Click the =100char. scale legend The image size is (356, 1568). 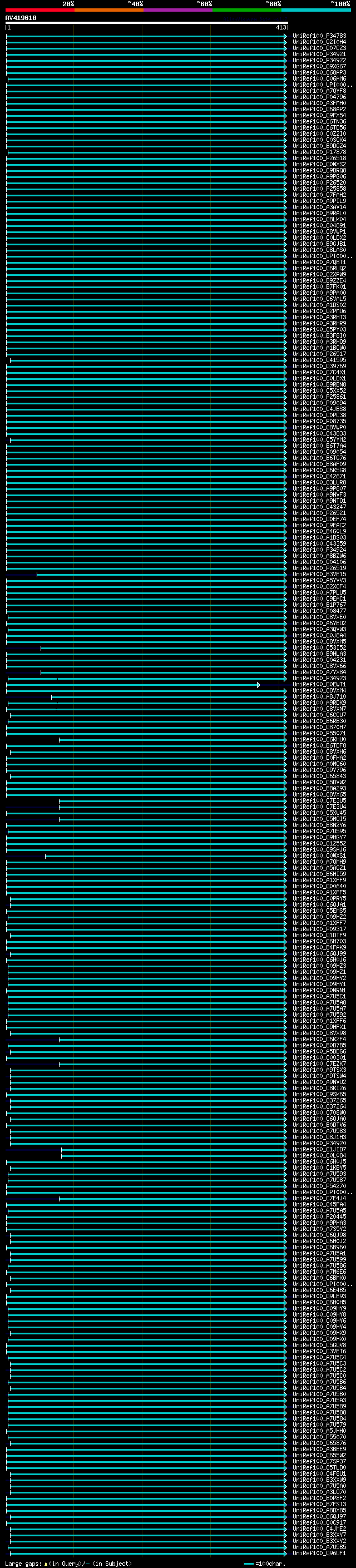pos(265,1563)
